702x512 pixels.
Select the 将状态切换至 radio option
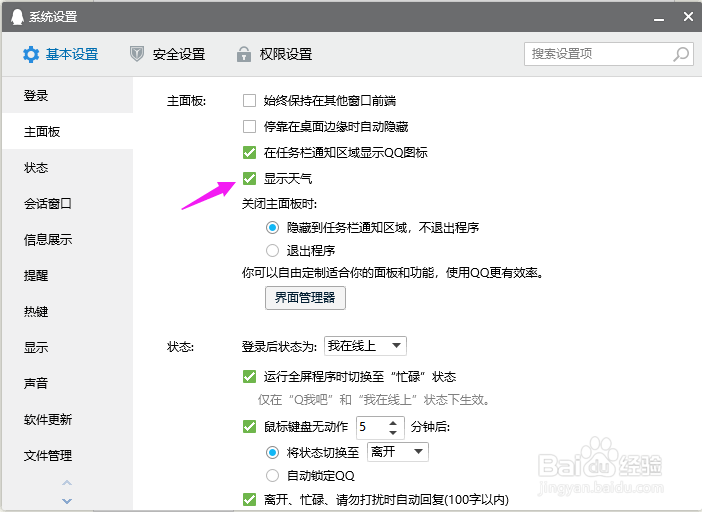(272, 452)
